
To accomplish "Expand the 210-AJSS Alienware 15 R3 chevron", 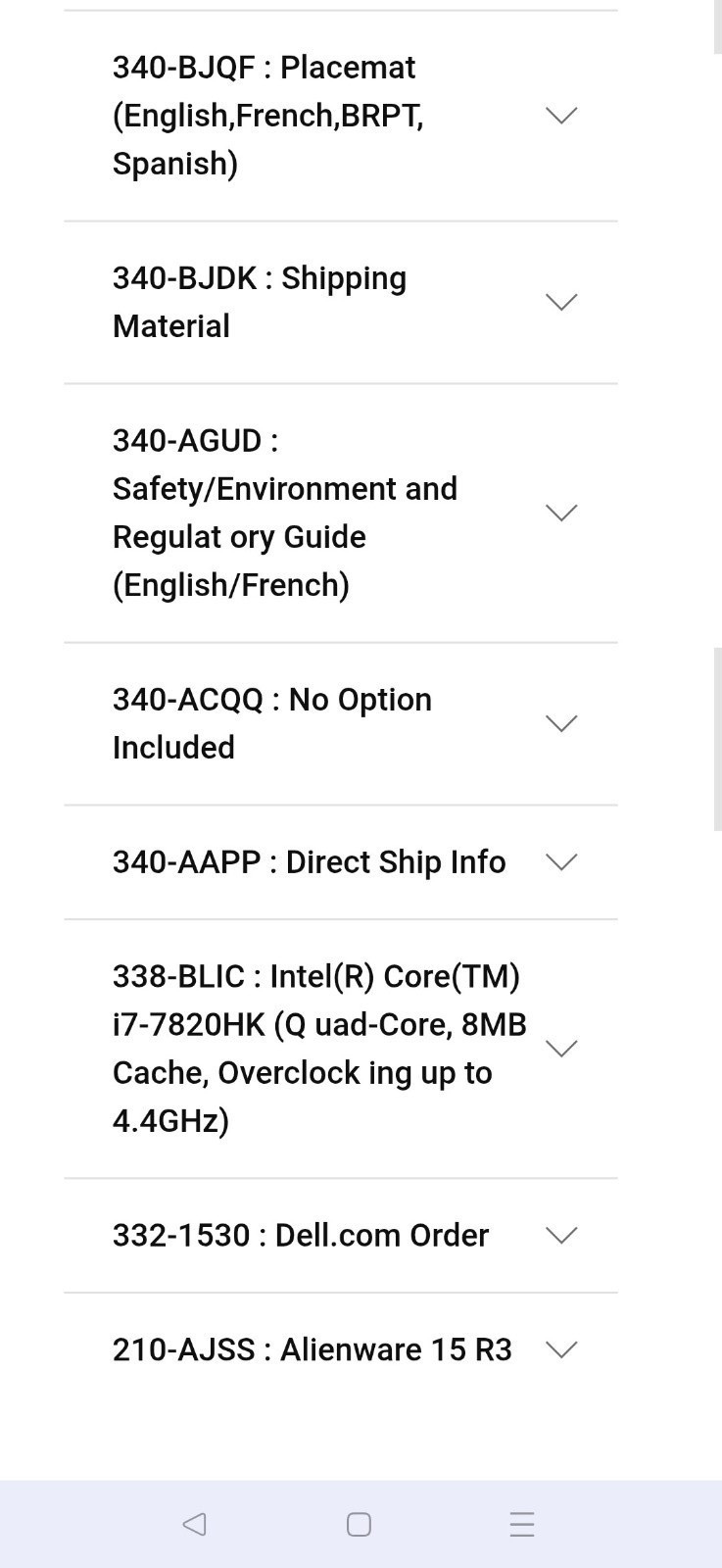I will 560,1349.
